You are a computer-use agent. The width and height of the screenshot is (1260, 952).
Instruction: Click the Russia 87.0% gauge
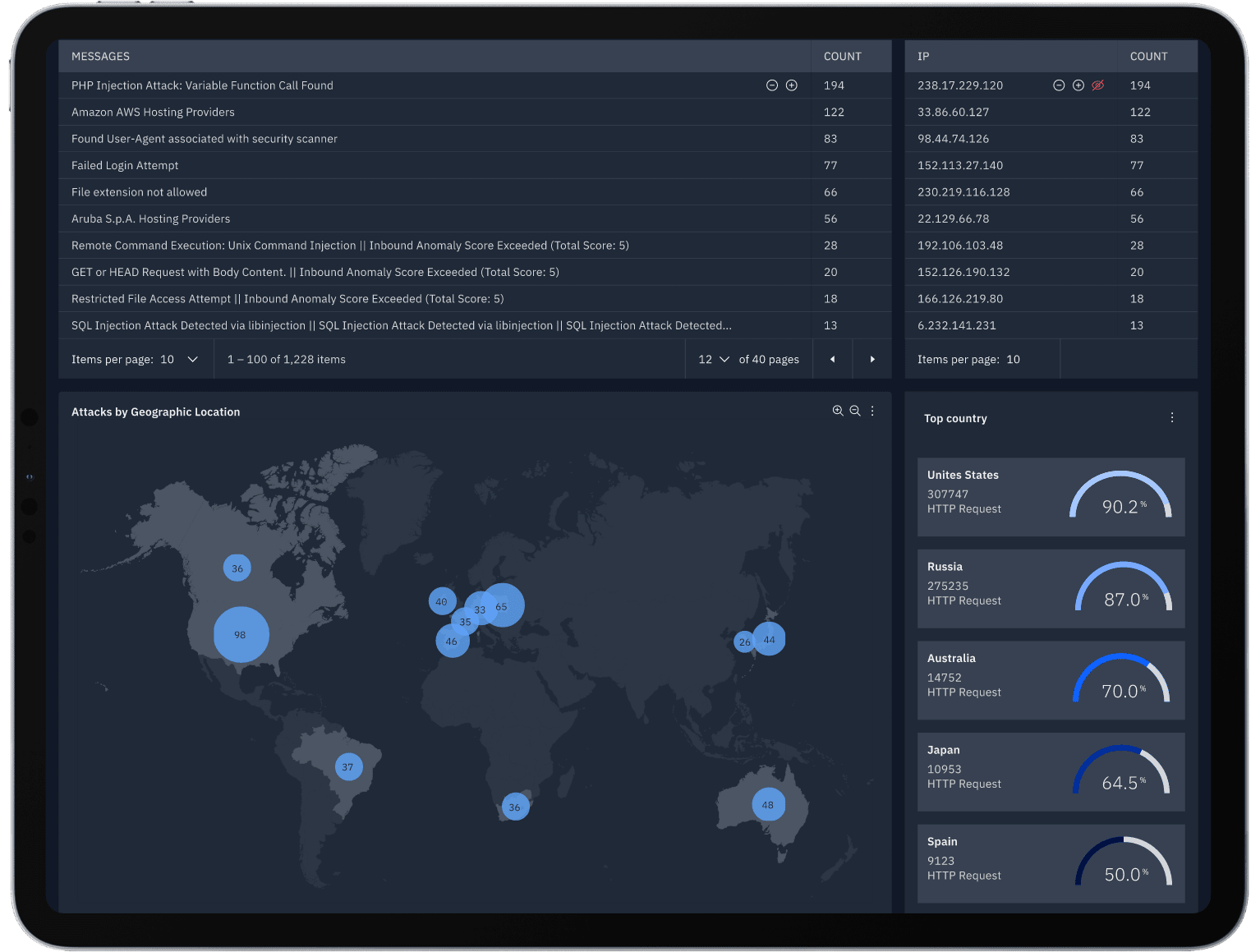(1124, 587)
